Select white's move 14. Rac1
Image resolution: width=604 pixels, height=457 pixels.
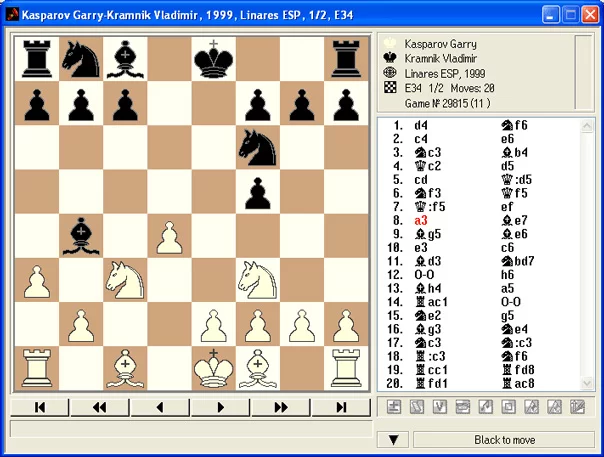click(431, 302)
